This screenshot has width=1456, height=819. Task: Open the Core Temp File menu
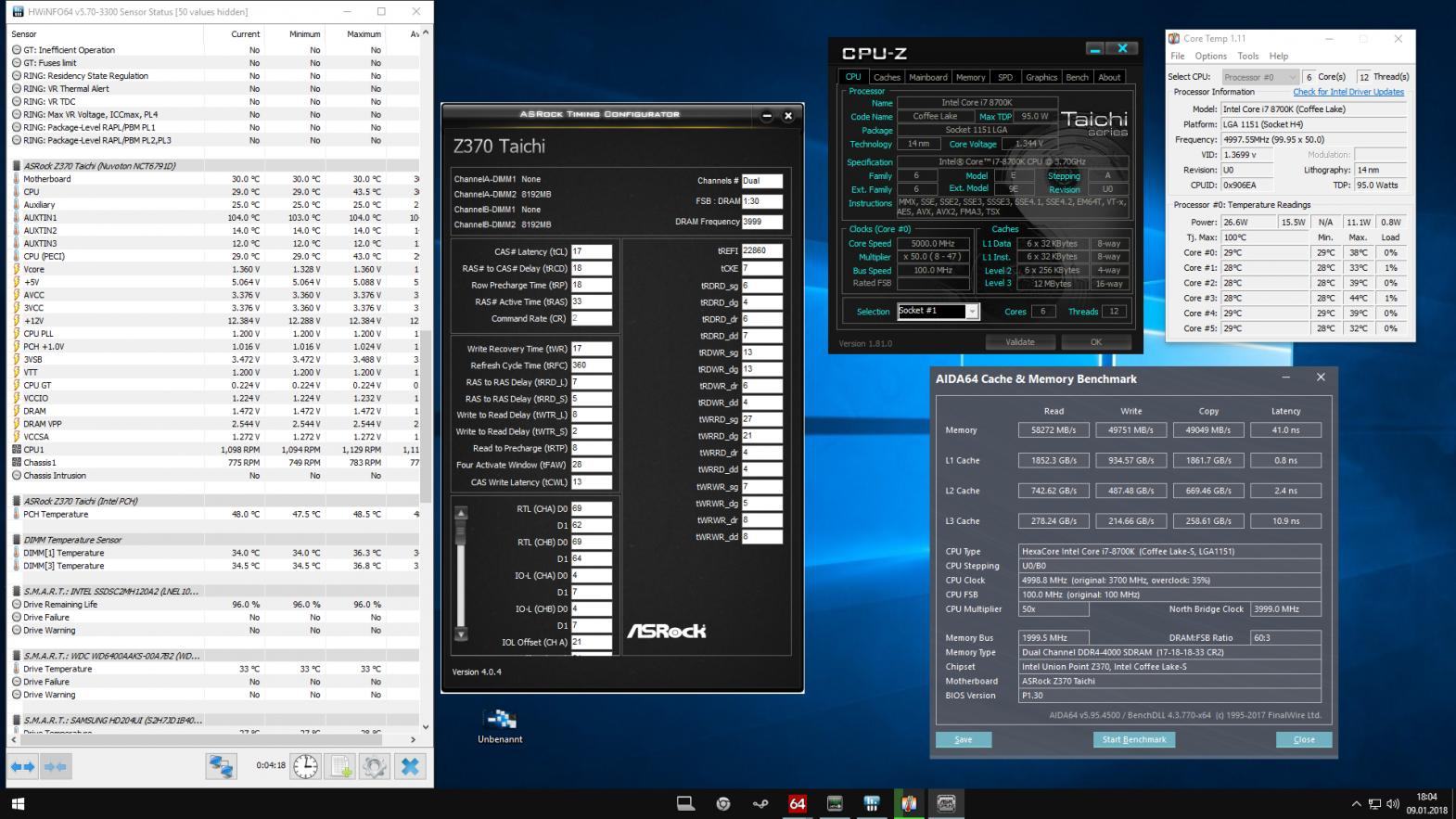pos(1177,57)
